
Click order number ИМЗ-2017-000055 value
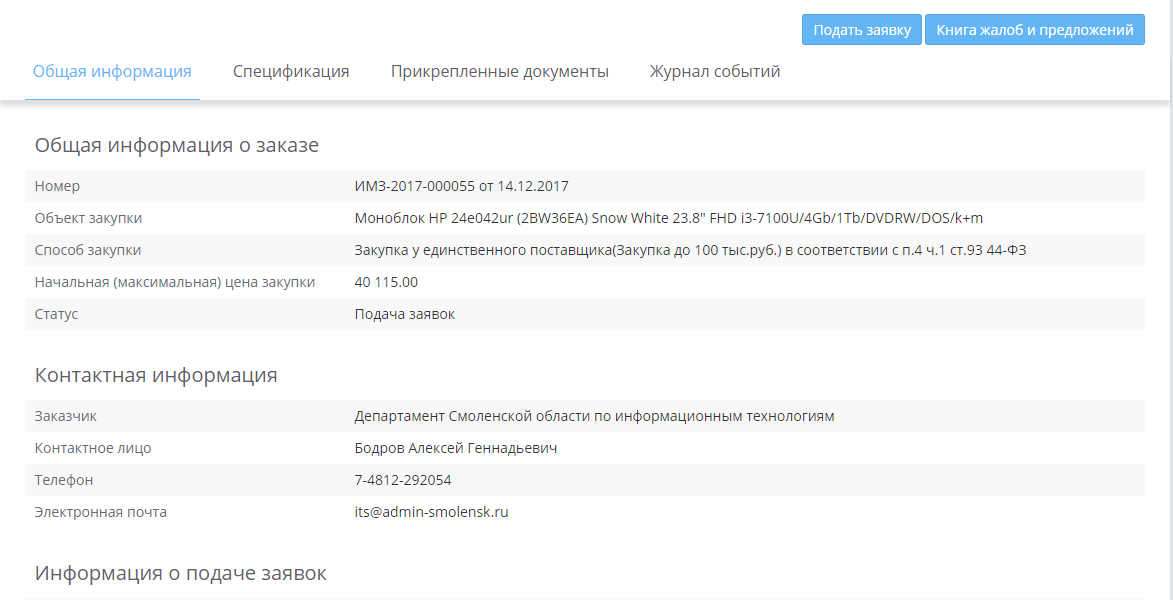(461, 186)
